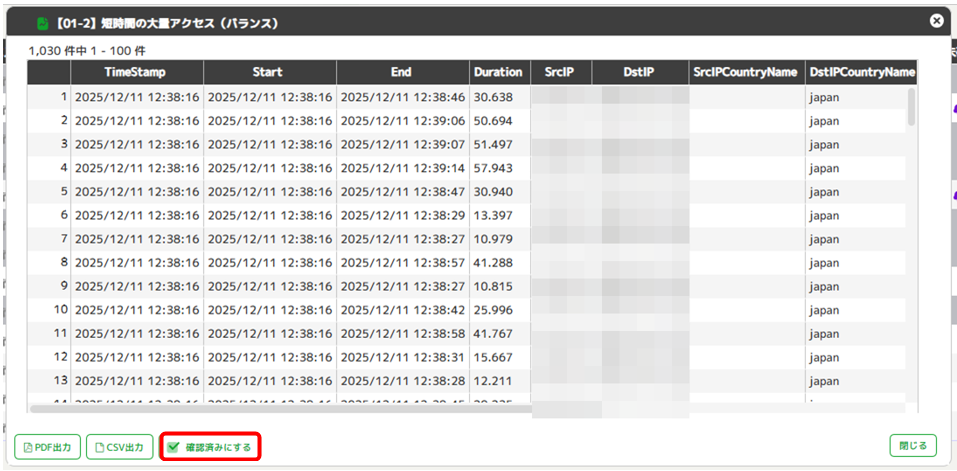Close the dialog with the X icon
Image resolution: width=957 pixels, height=471 pixels.
coord(936,21)
